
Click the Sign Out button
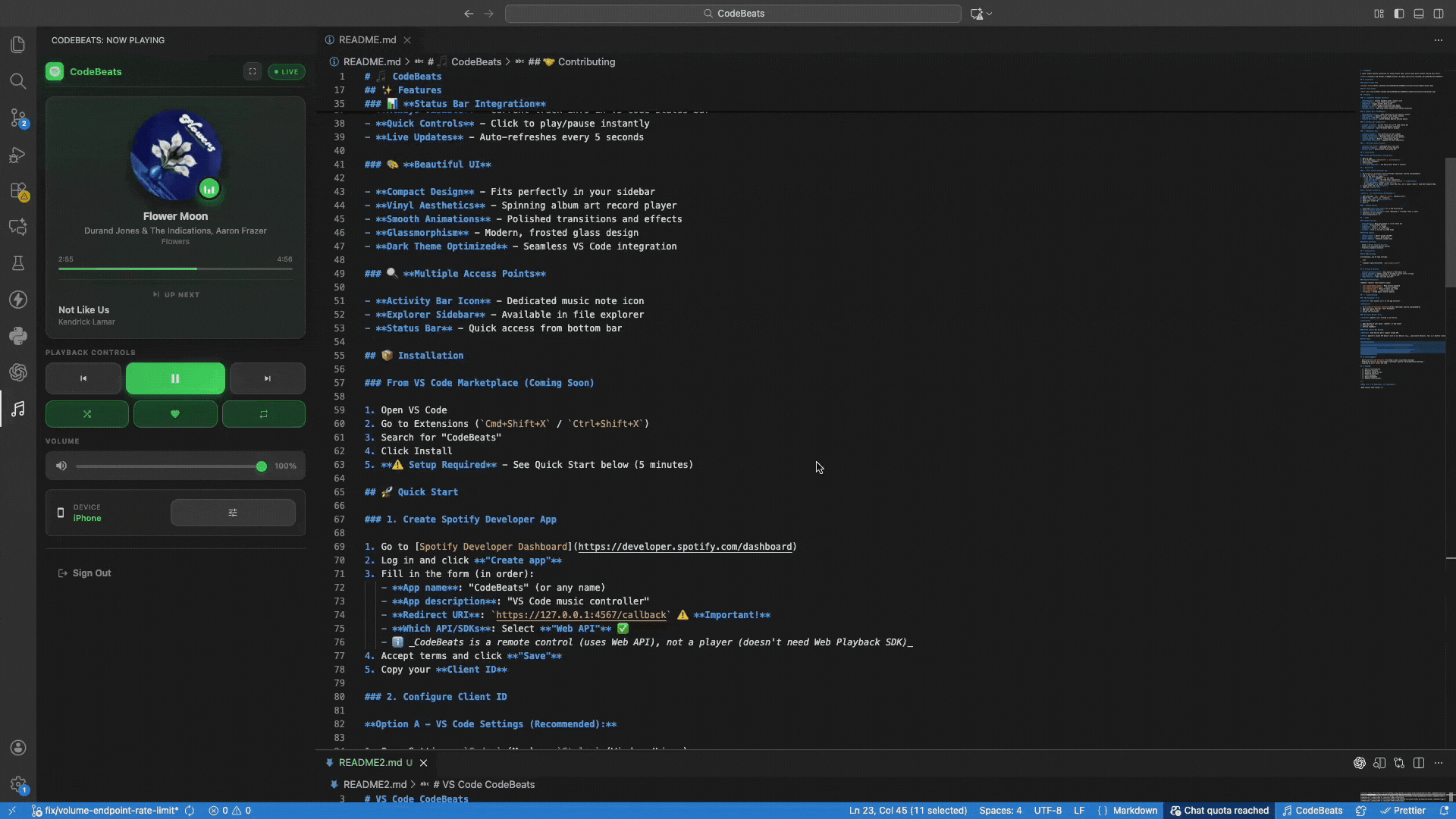(x=85, y=573)
